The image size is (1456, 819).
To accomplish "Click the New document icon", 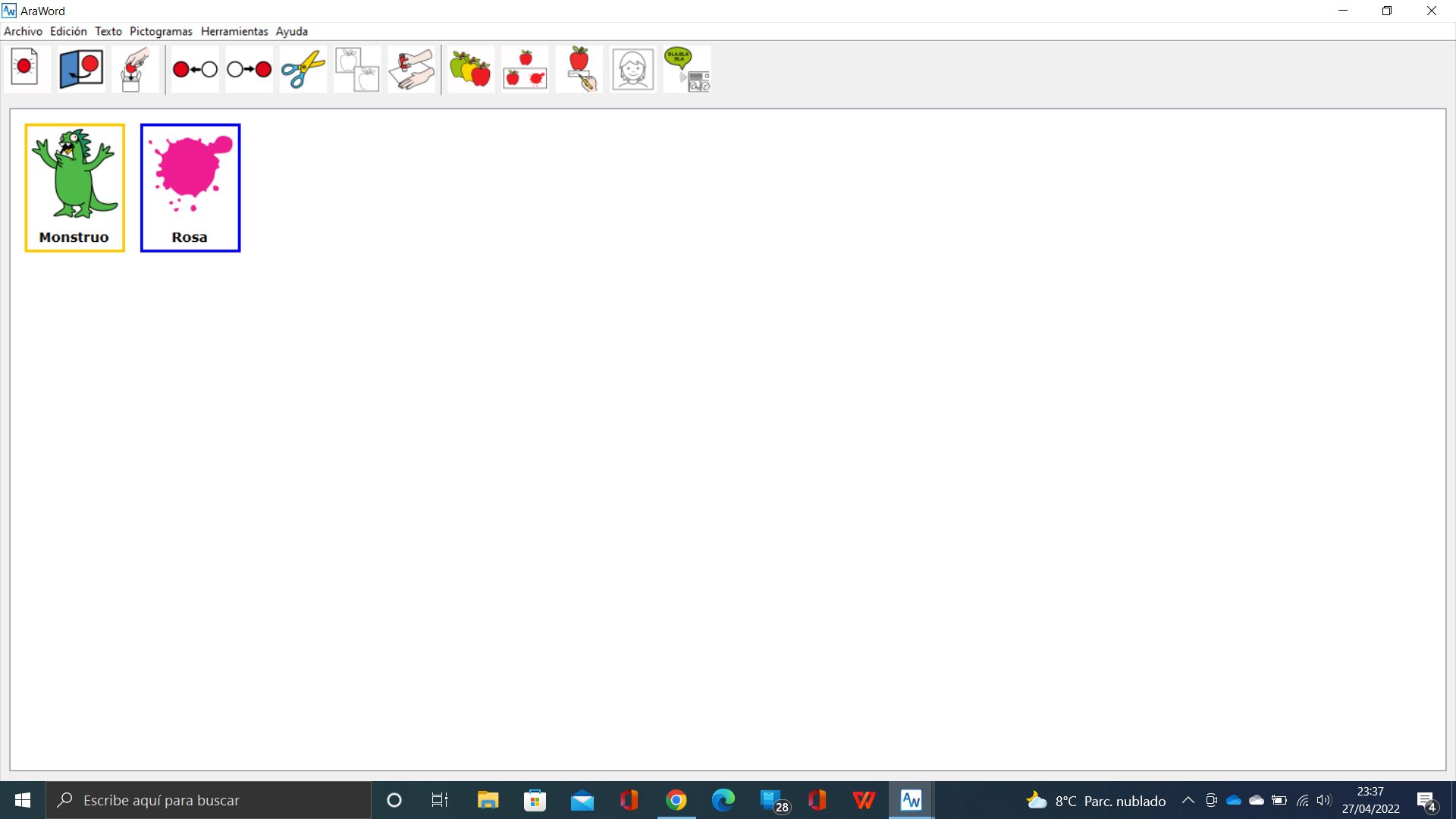I will (26, 69).
